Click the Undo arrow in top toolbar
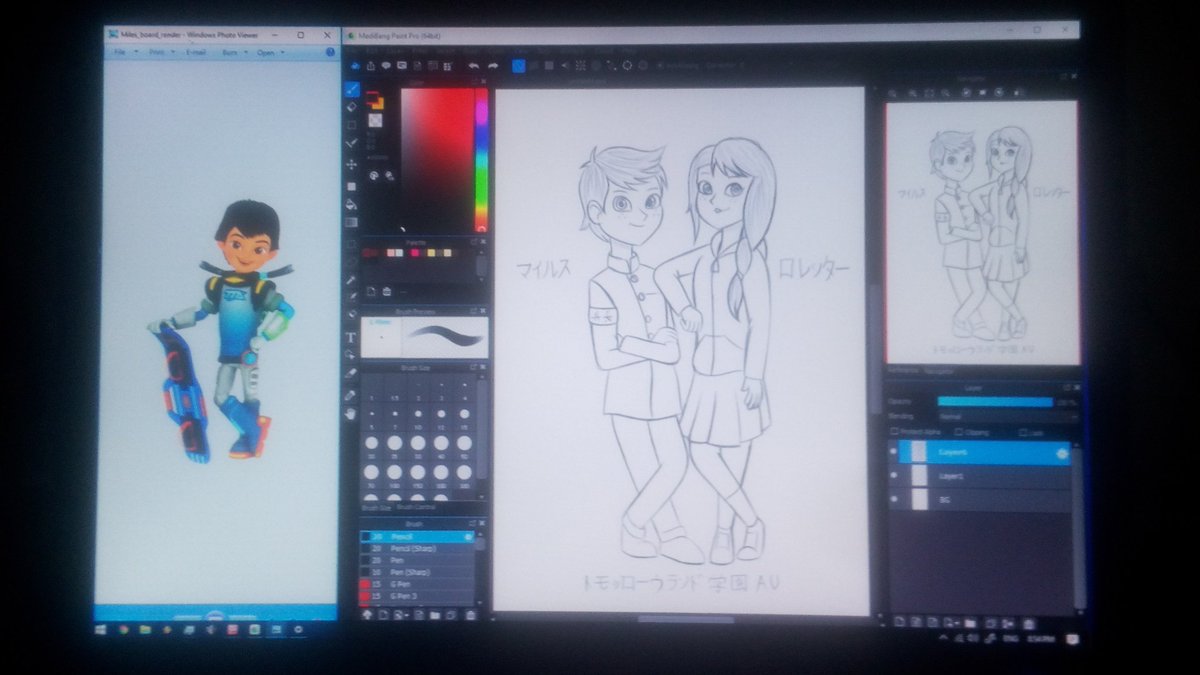Screen dimensions: 1200x675 [x=473, y=66]
